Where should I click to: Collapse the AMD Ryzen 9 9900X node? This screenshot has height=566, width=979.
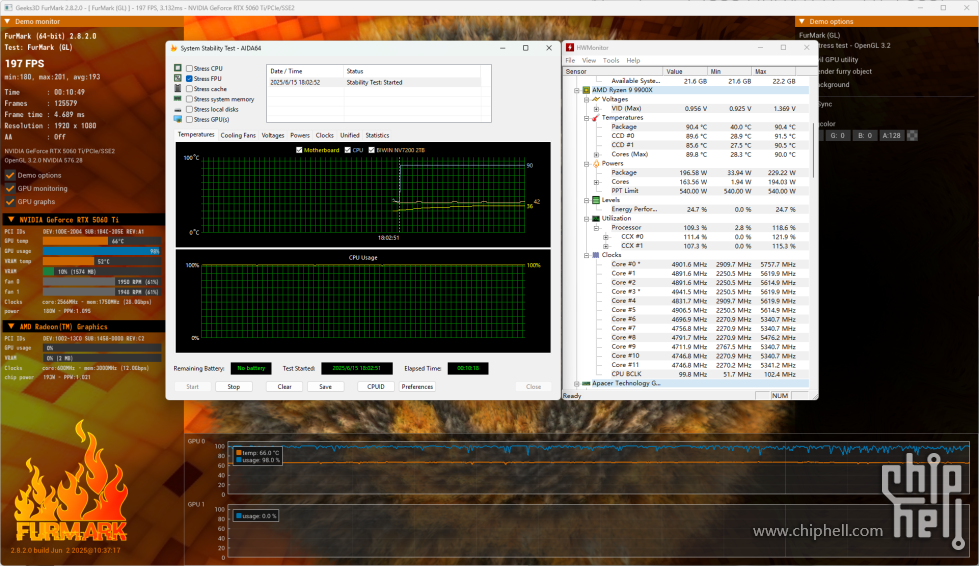[577, 90]
